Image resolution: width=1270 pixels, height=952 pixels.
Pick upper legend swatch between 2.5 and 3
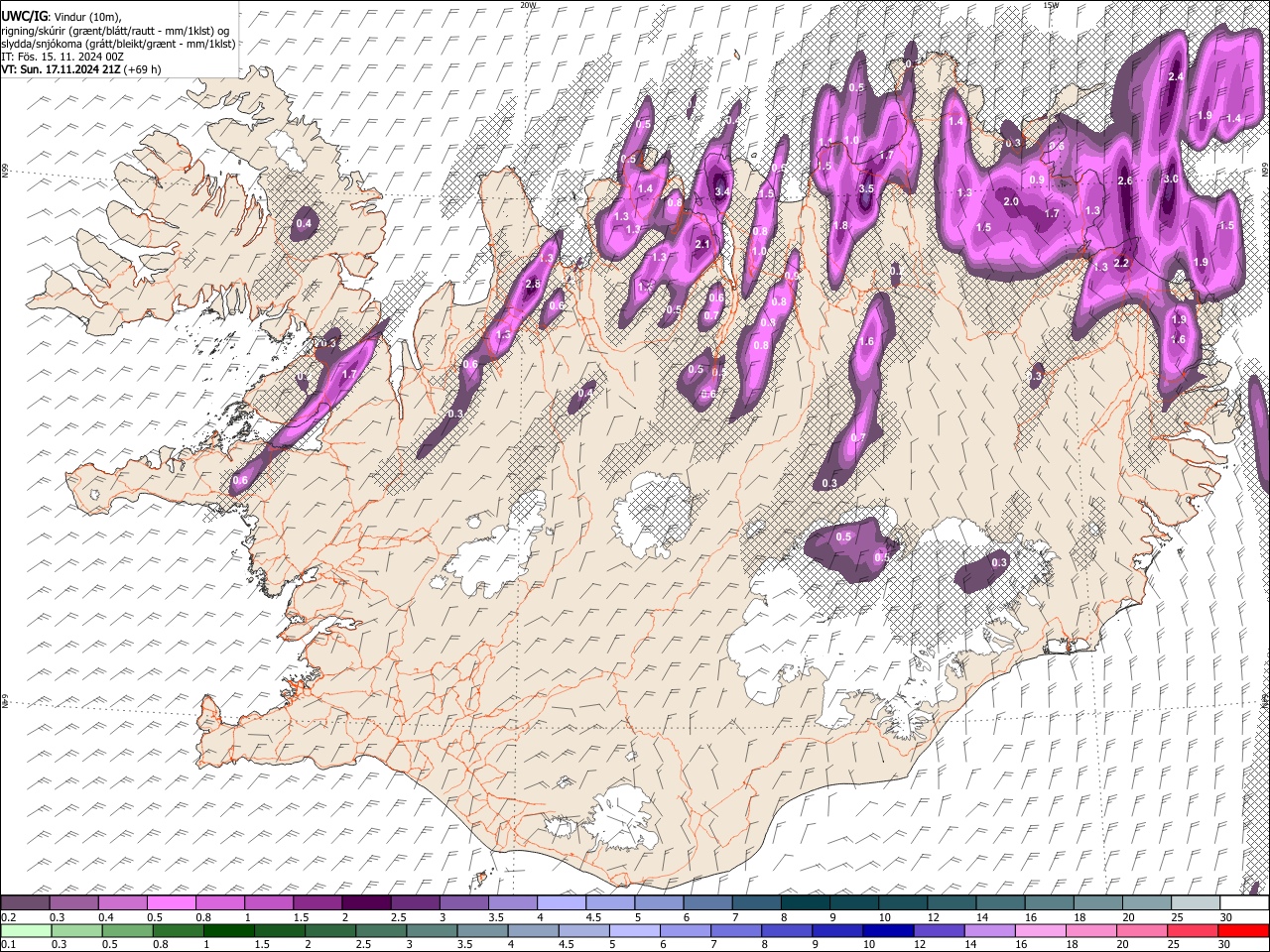(x=415, y=903)
